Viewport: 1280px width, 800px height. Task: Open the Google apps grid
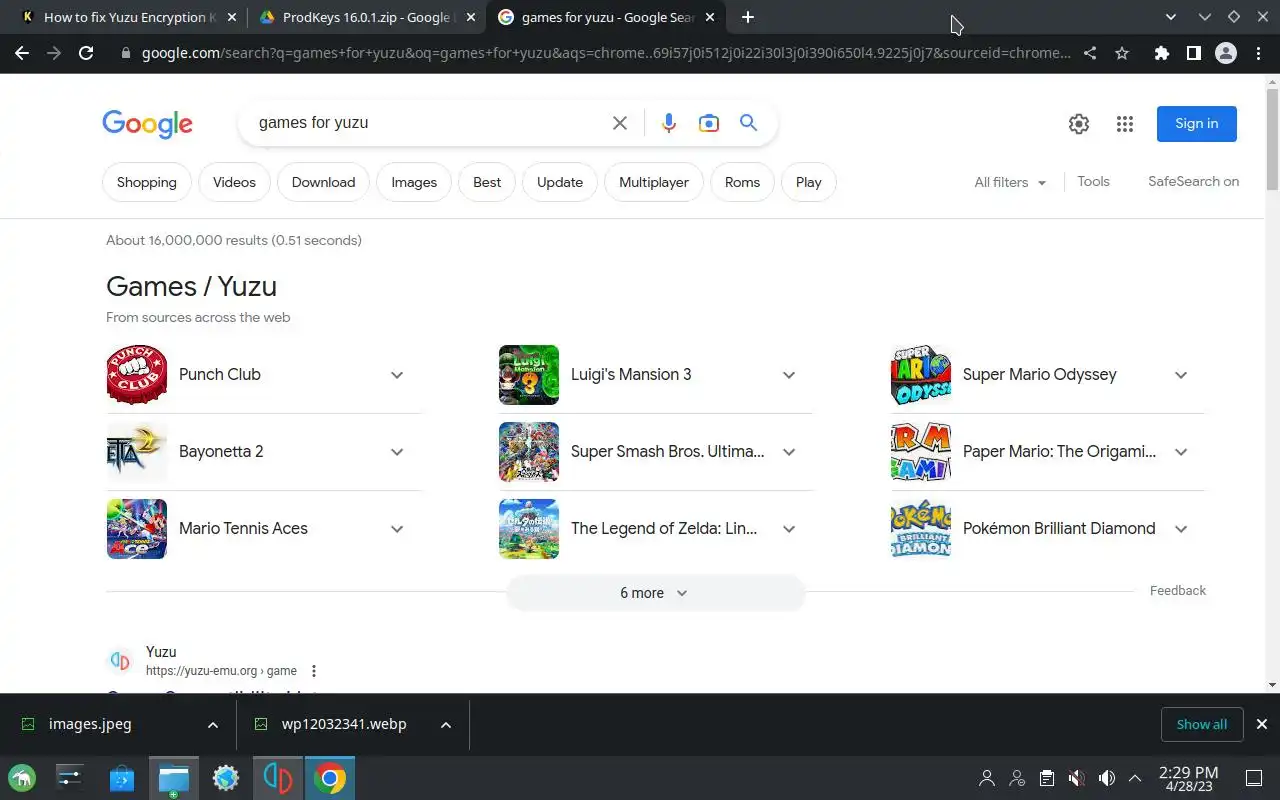[x=1125, y=124]
